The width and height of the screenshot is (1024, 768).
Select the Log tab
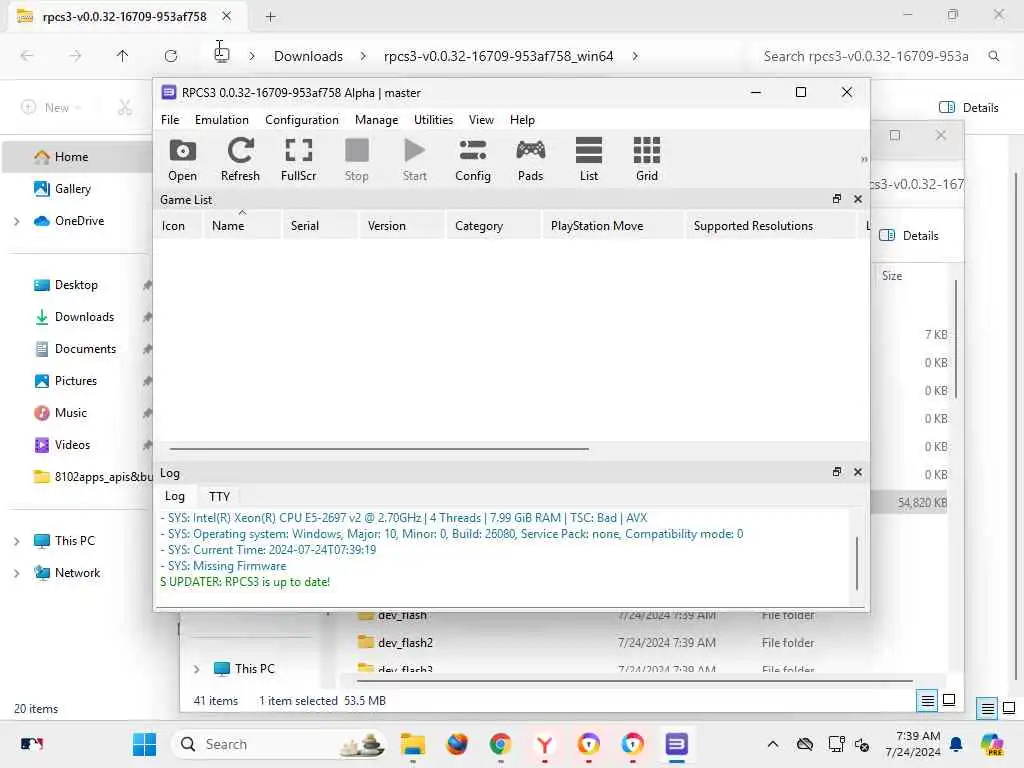point(174,496)
